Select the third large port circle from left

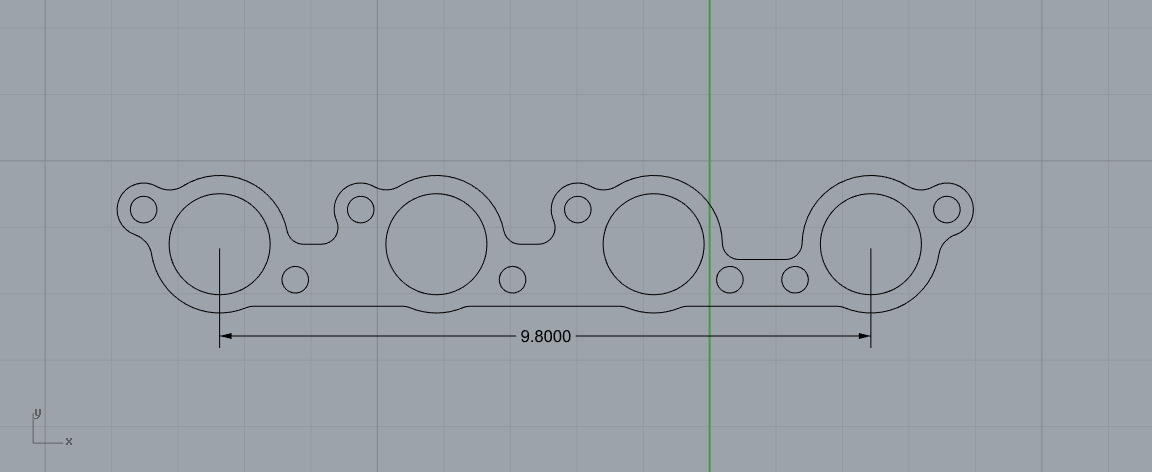click(654, 244)
